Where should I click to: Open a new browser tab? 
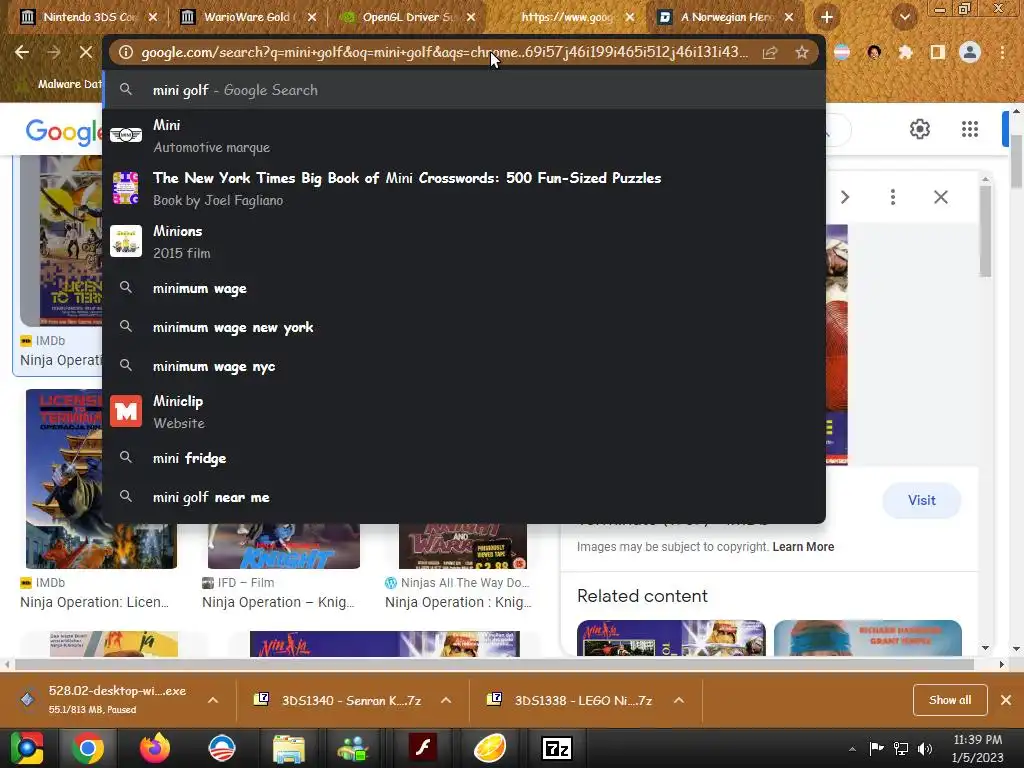pyautogui.click(x=827, y=17)
